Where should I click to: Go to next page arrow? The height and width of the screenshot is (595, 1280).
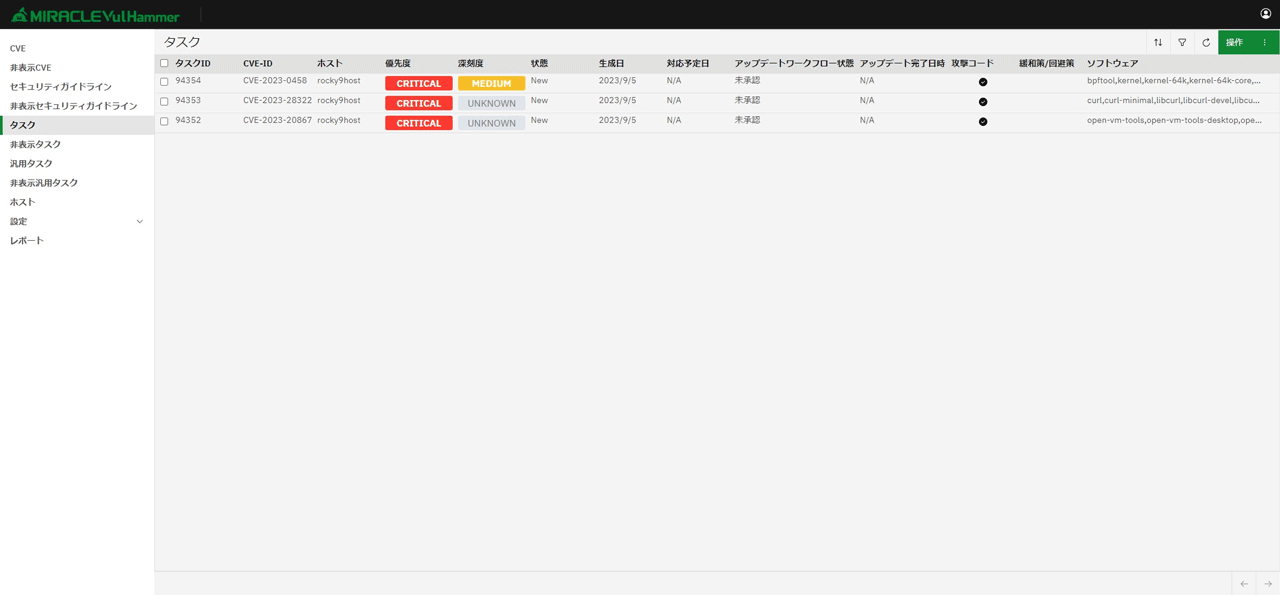point(1267,584)
